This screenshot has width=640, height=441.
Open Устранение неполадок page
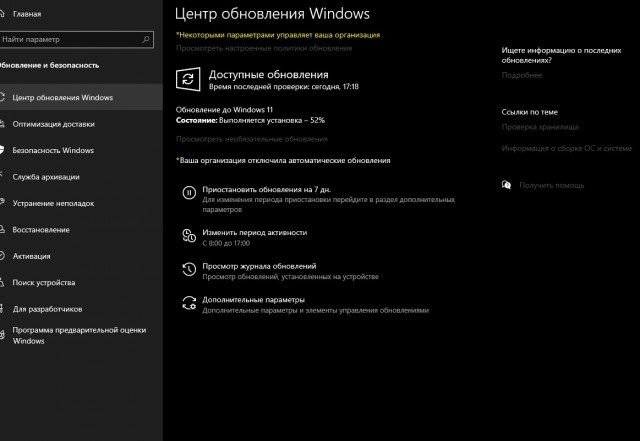[x=81, y=203]
